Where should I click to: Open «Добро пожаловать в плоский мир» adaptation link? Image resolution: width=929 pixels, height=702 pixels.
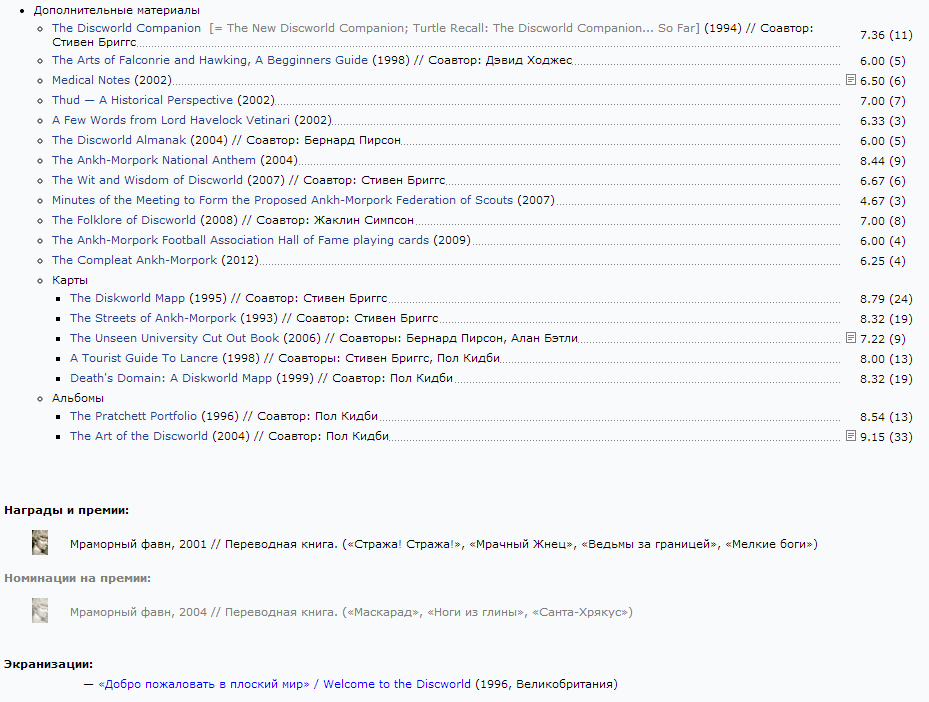(284, 684)
